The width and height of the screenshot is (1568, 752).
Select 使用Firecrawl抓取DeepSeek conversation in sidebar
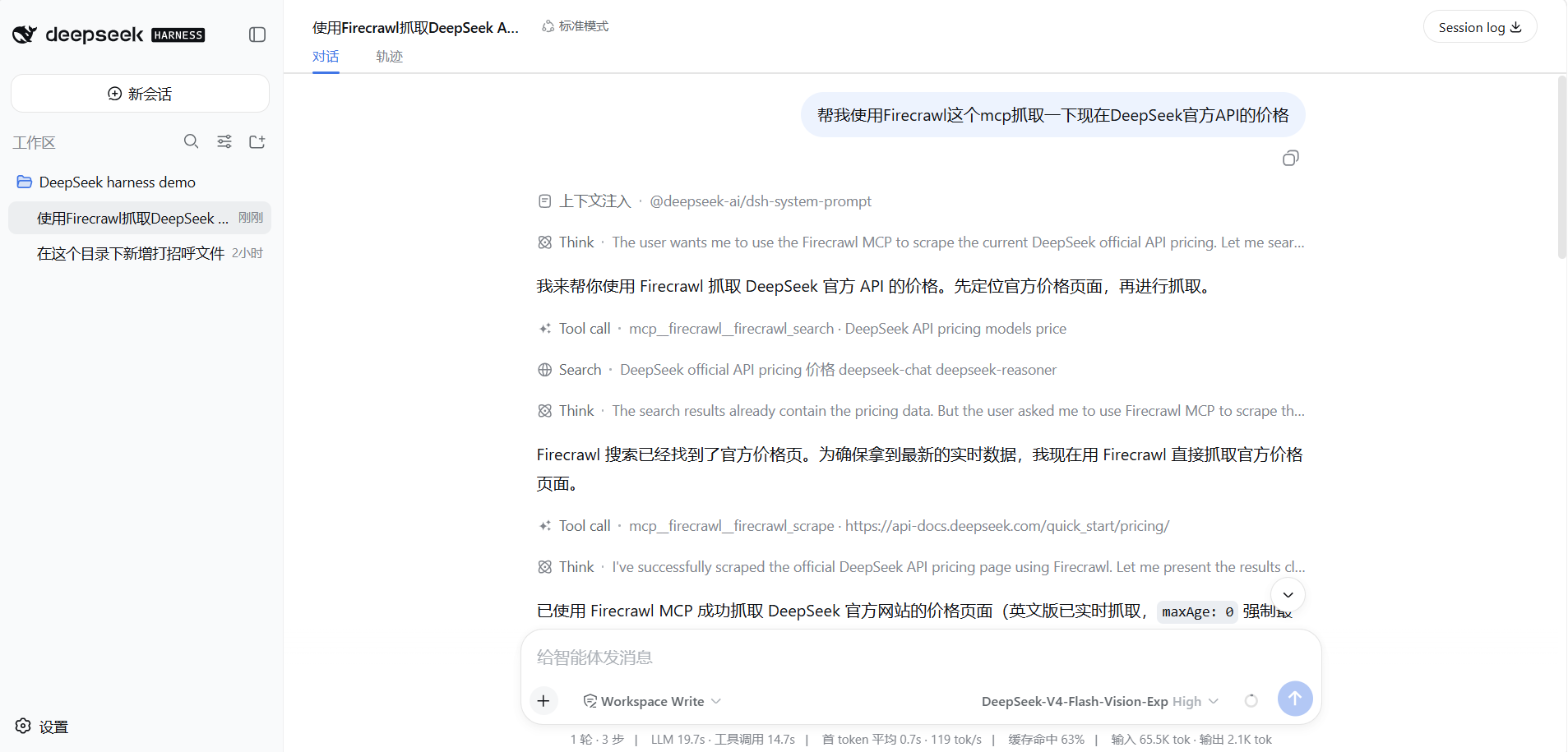point(140,218)
